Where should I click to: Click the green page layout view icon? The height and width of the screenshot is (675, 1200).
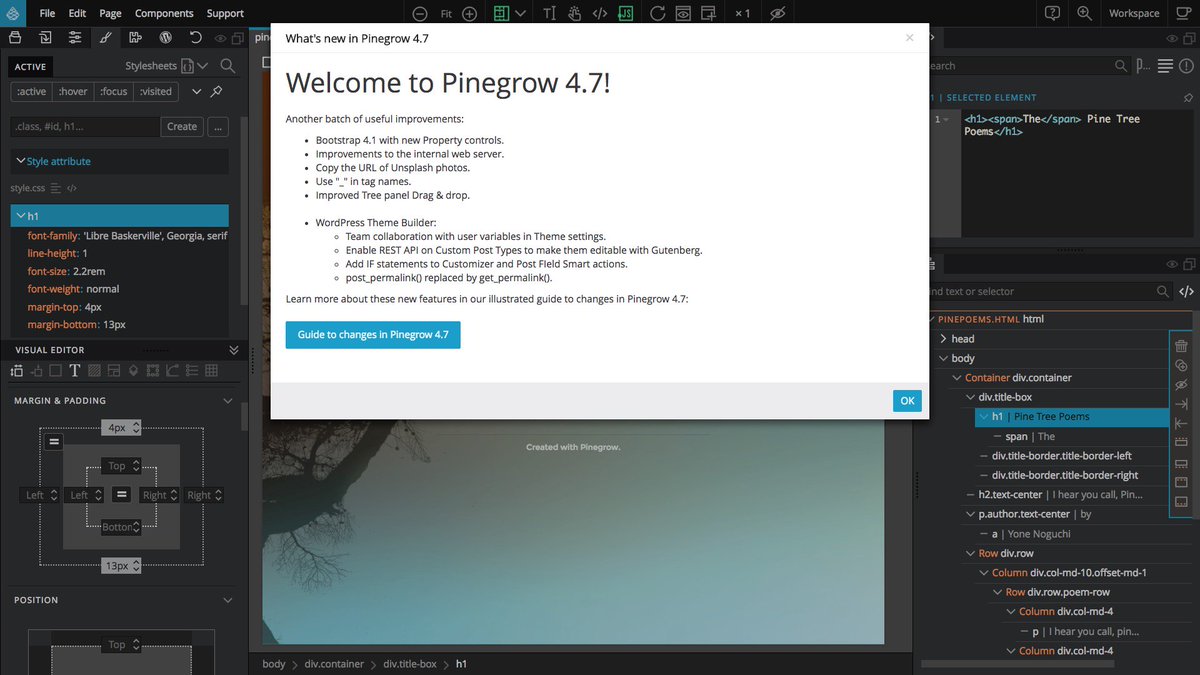pyautogui.click(x=501, y=14)
